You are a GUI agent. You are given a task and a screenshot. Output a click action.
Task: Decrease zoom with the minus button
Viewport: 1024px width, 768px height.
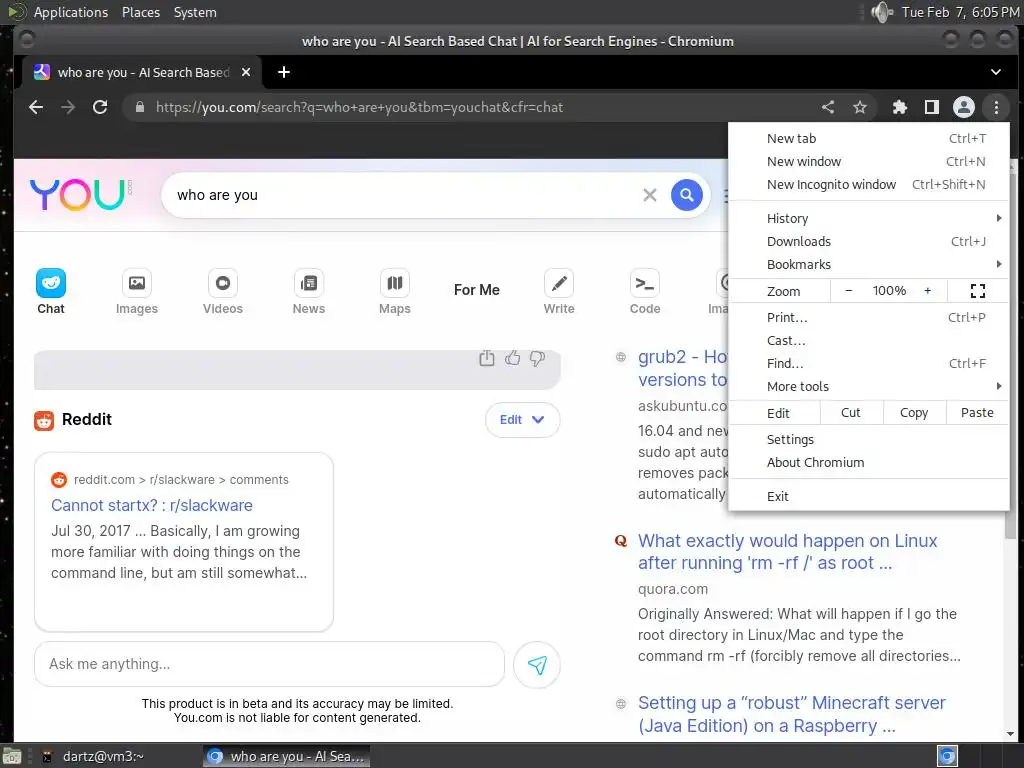click(848, 291)
